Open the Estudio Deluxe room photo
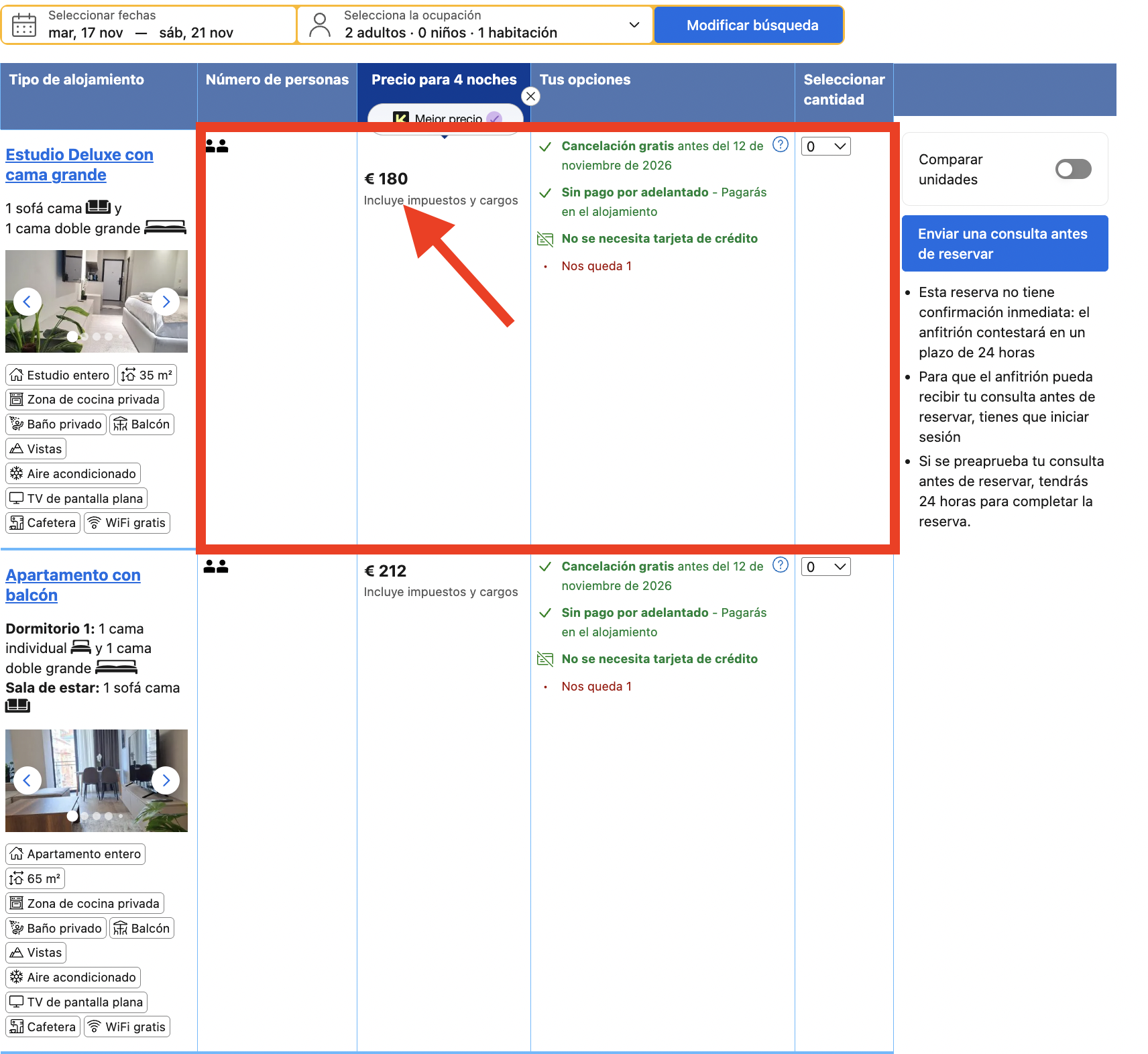The height and width of the screenshot is (1054, 1148). coord(97,301)
